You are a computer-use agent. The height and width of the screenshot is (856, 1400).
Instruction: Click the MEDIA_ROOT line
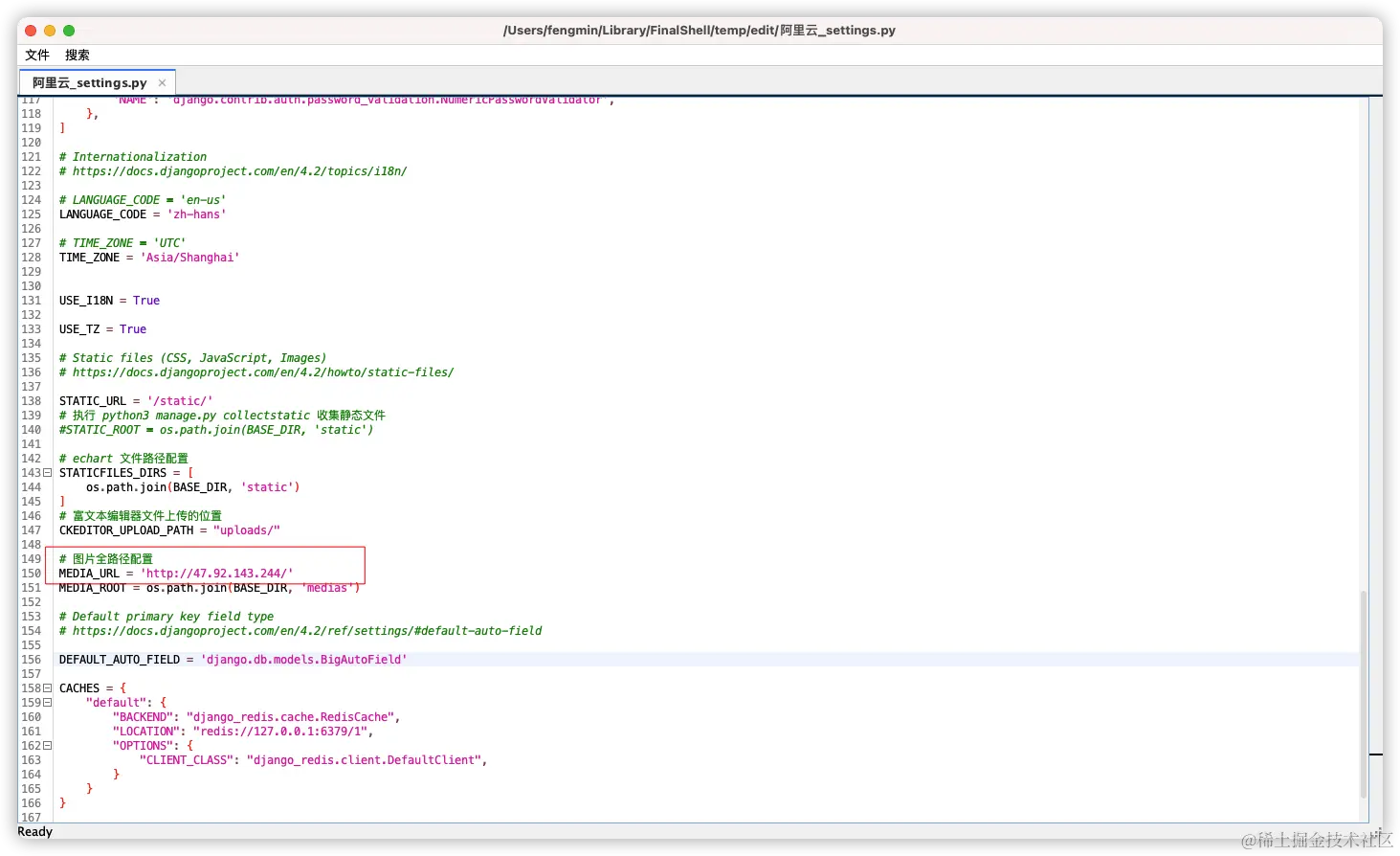tap(210, 588)
